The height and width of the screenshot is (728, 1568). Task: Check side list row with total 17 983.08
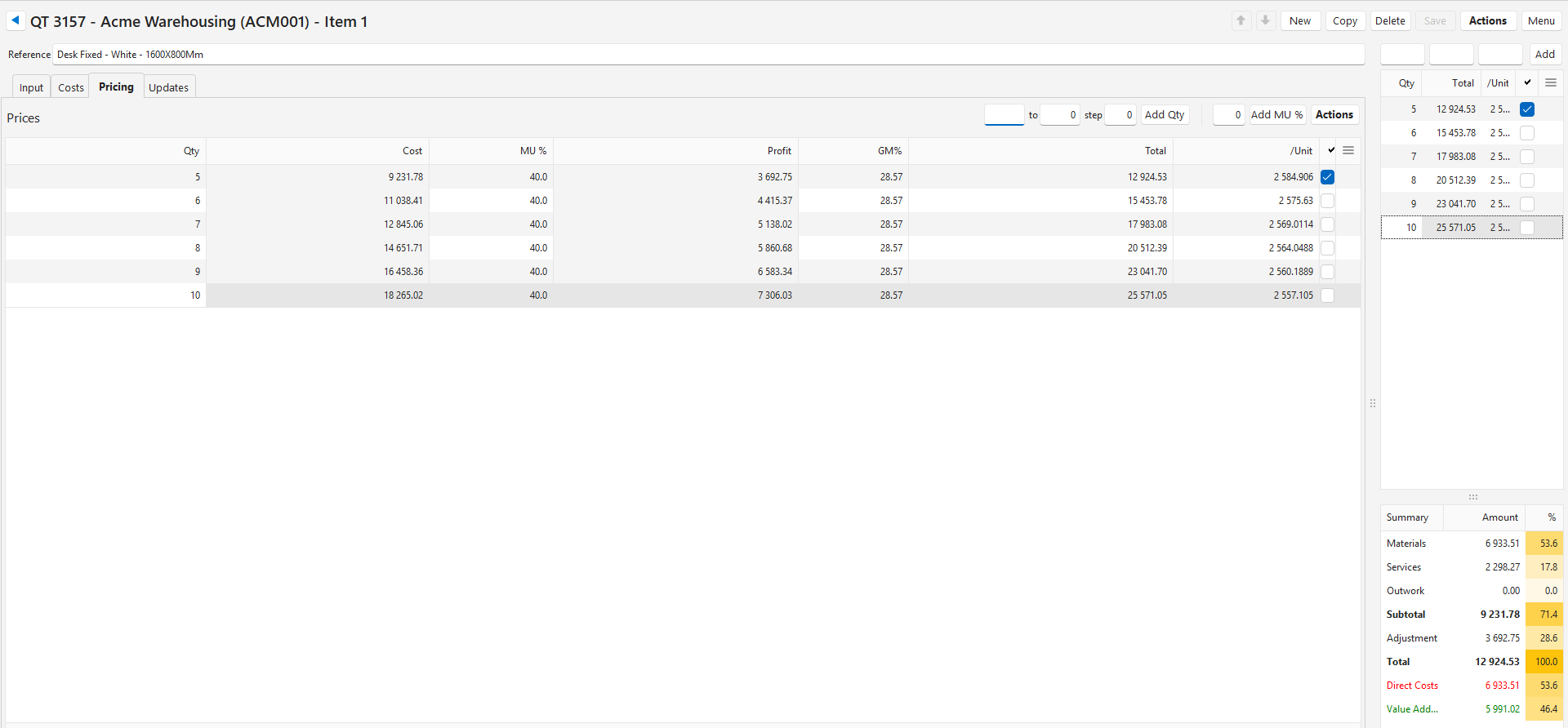(x=1527, y=157)
